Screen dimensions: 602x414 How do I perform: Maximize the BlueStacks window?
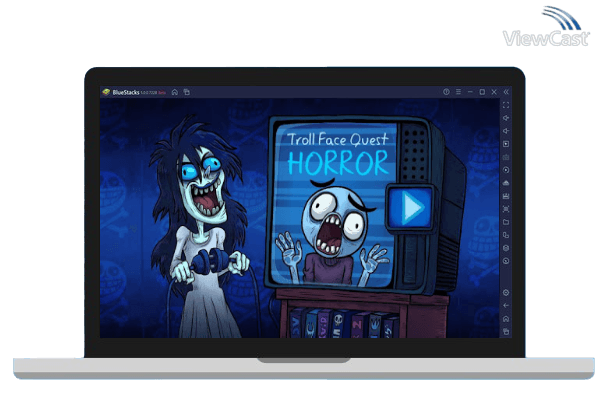pos(482,92)
